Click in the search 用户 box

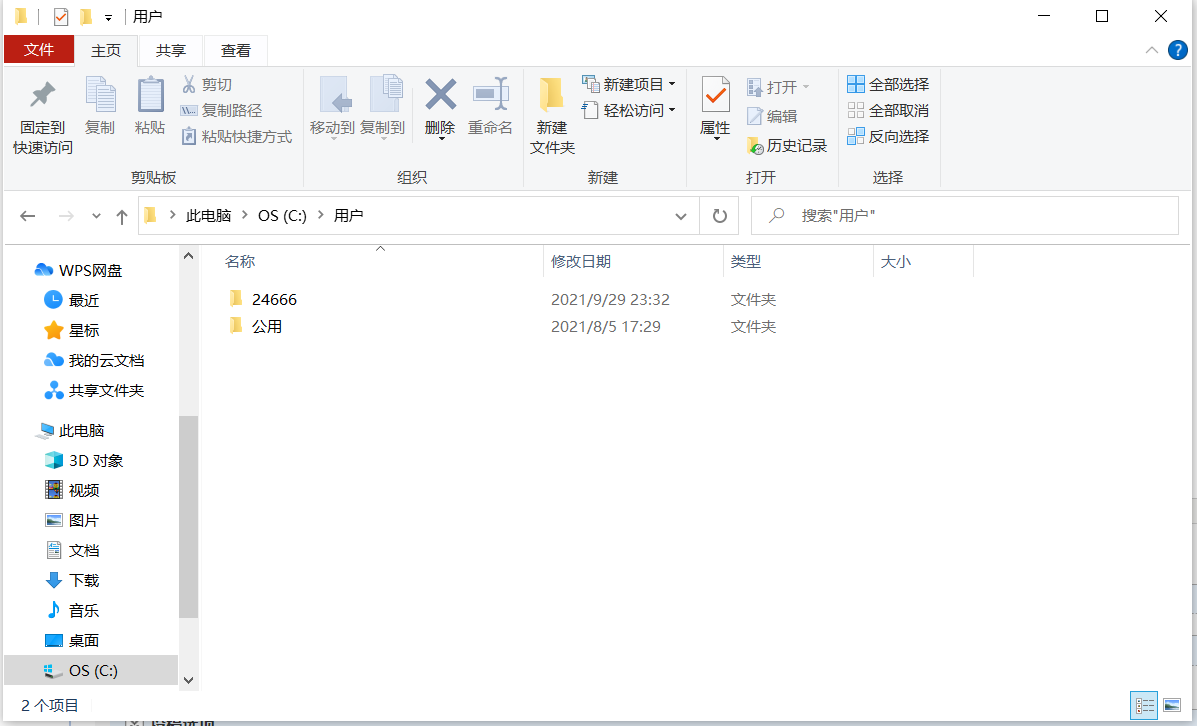965,216
